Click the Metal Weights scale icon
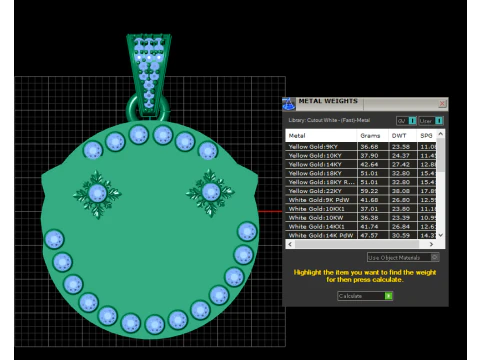The width and height of the screenshot is (480, 360). pyautogui.click(x=289, y=104)
